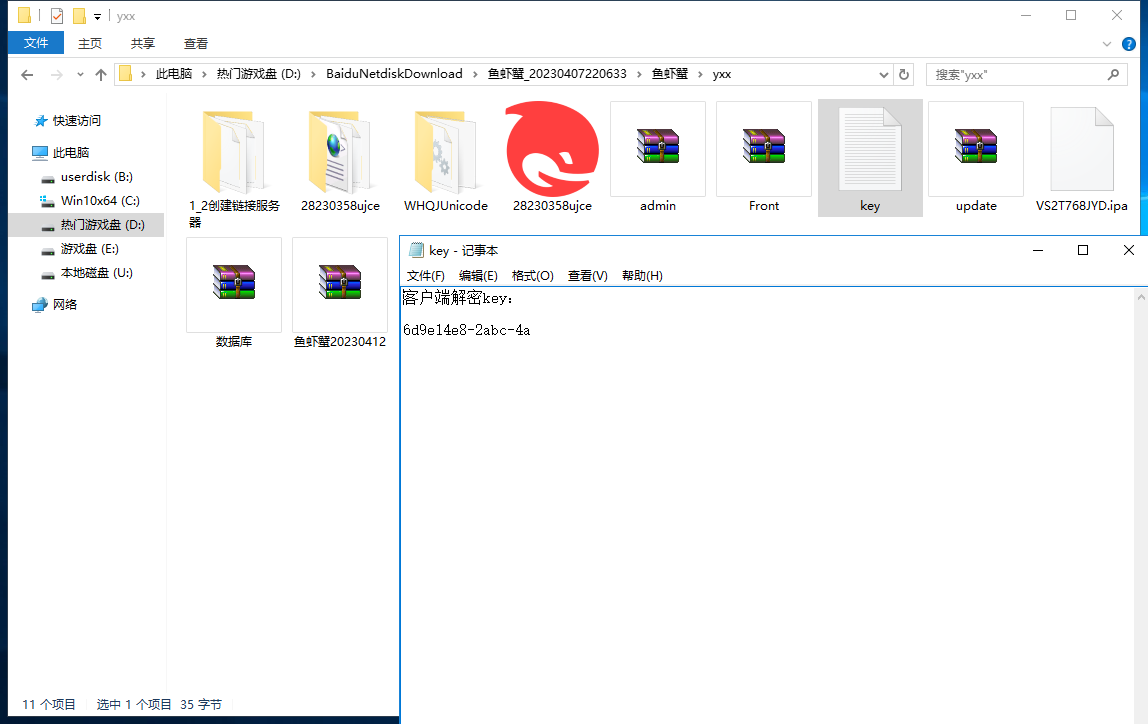
Task: Open the 查看 ribbon tab in Explorer
Action: [x=196, y=43]
